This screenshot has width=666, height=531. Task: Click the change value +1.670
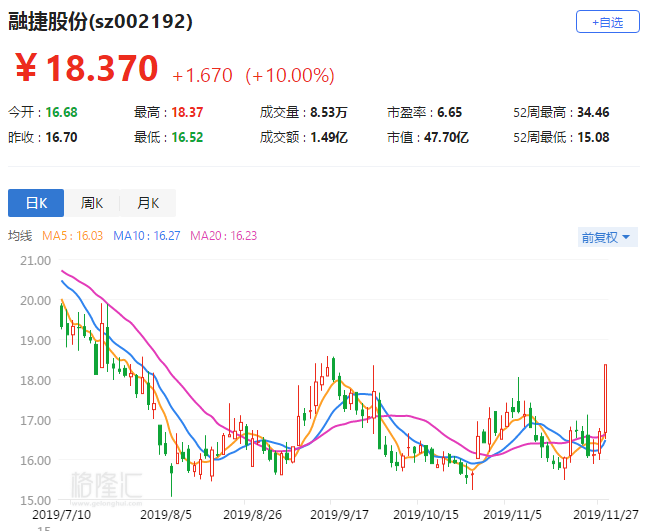tap(202, 76)
